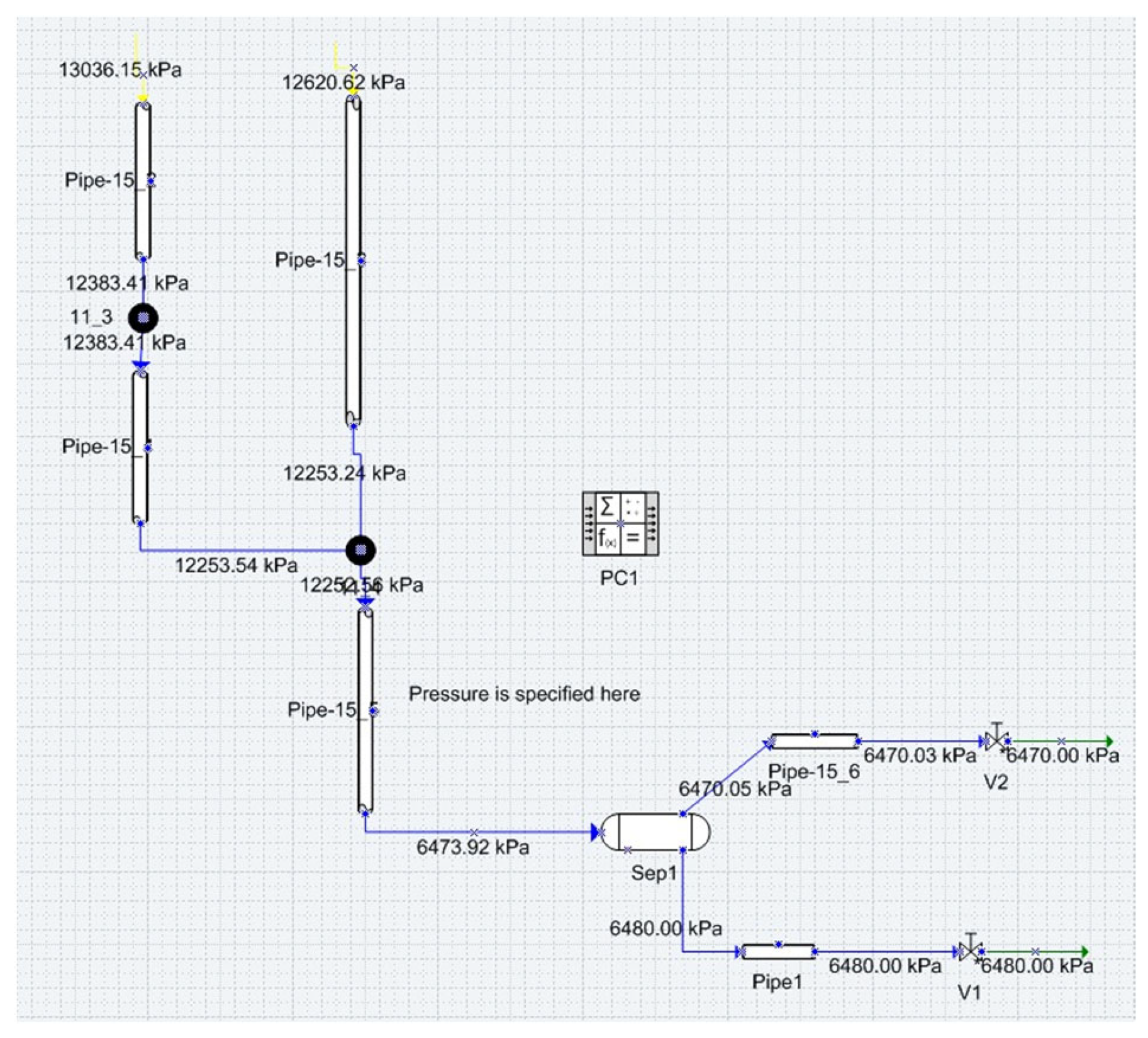Click the pipe directly below the 11_3 junction
The height and width of the screenshot is (1038, 1148).
pyautogui.click(x=140, y=447)
